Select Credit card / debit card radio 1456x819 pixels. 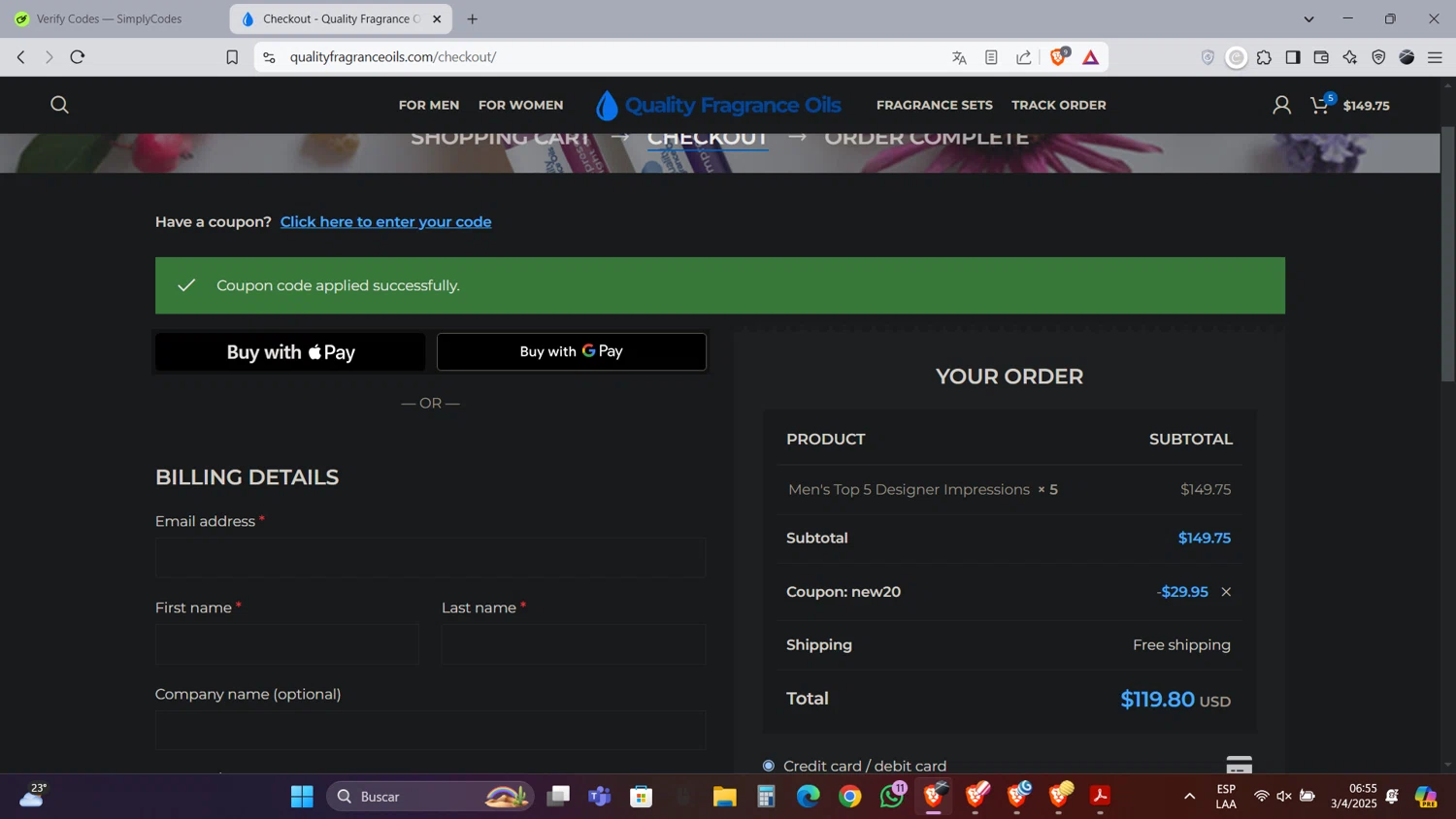769,766
